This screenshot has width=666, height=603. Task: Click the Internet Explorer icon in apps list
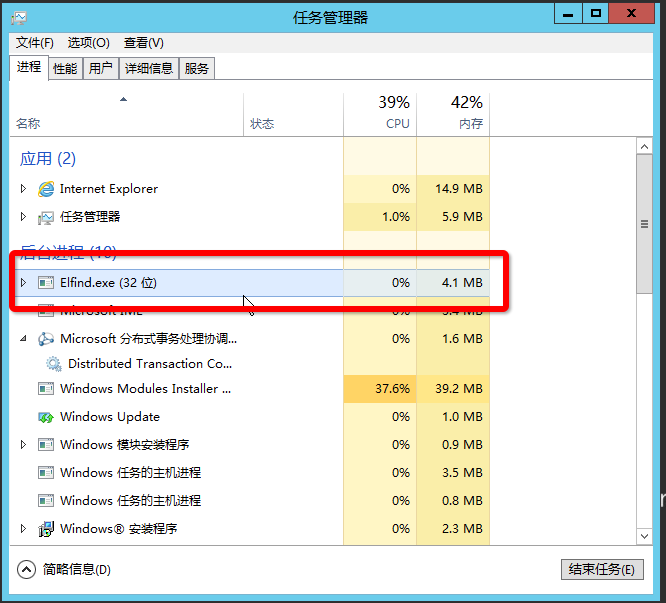(46, 189)
